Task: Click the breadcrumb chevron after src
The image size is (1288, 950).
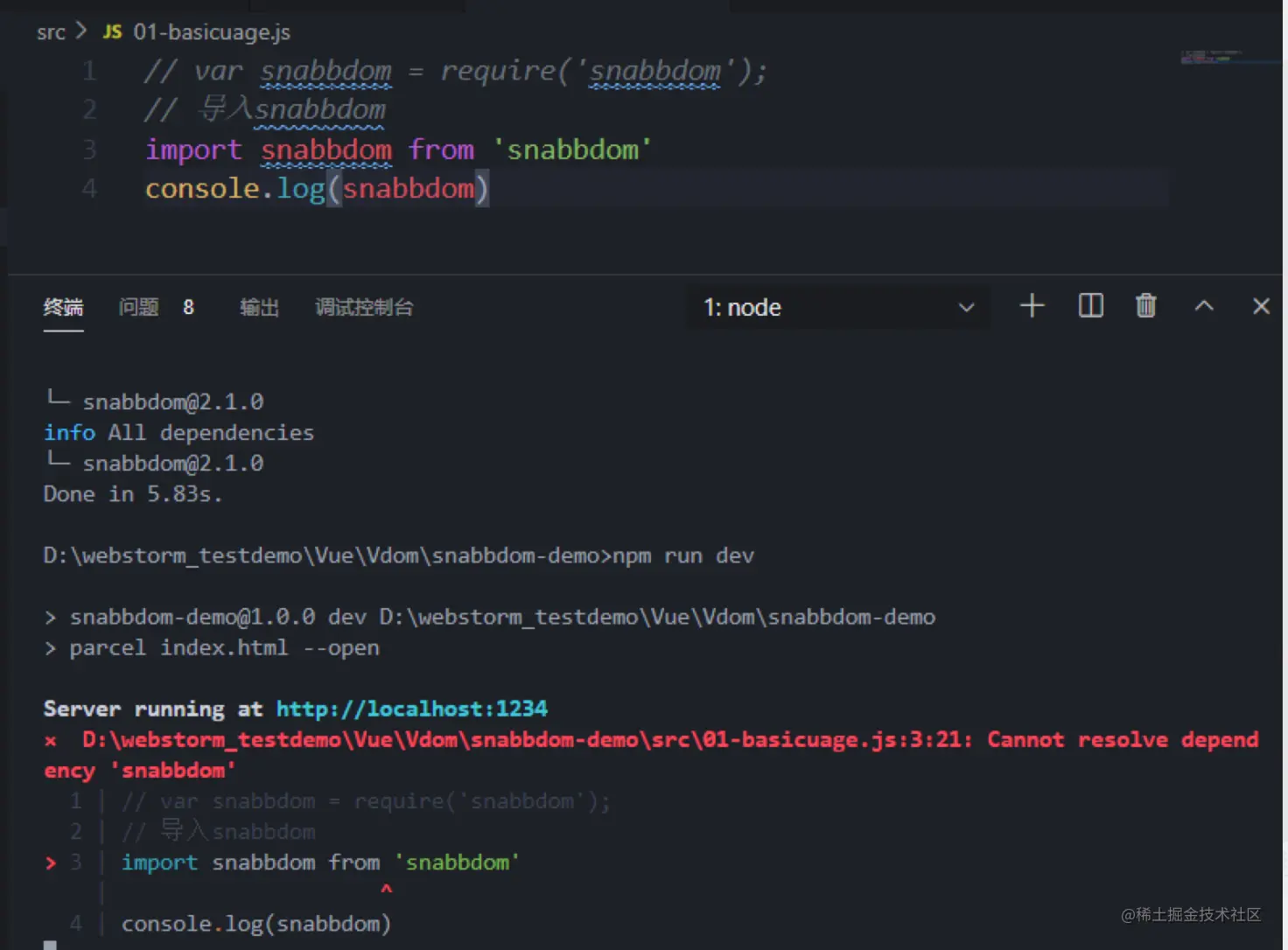Action: [x=81, y=31]
